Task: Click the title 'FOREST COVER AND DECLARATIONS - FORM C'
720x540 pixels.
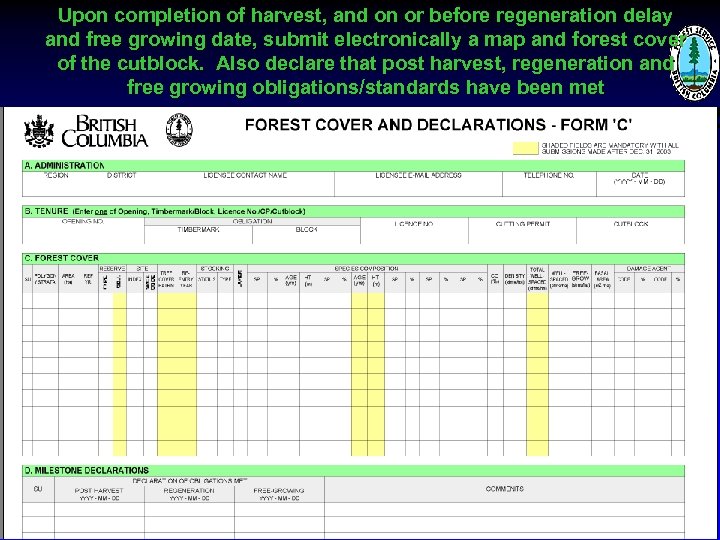Action: pos(439,125)
